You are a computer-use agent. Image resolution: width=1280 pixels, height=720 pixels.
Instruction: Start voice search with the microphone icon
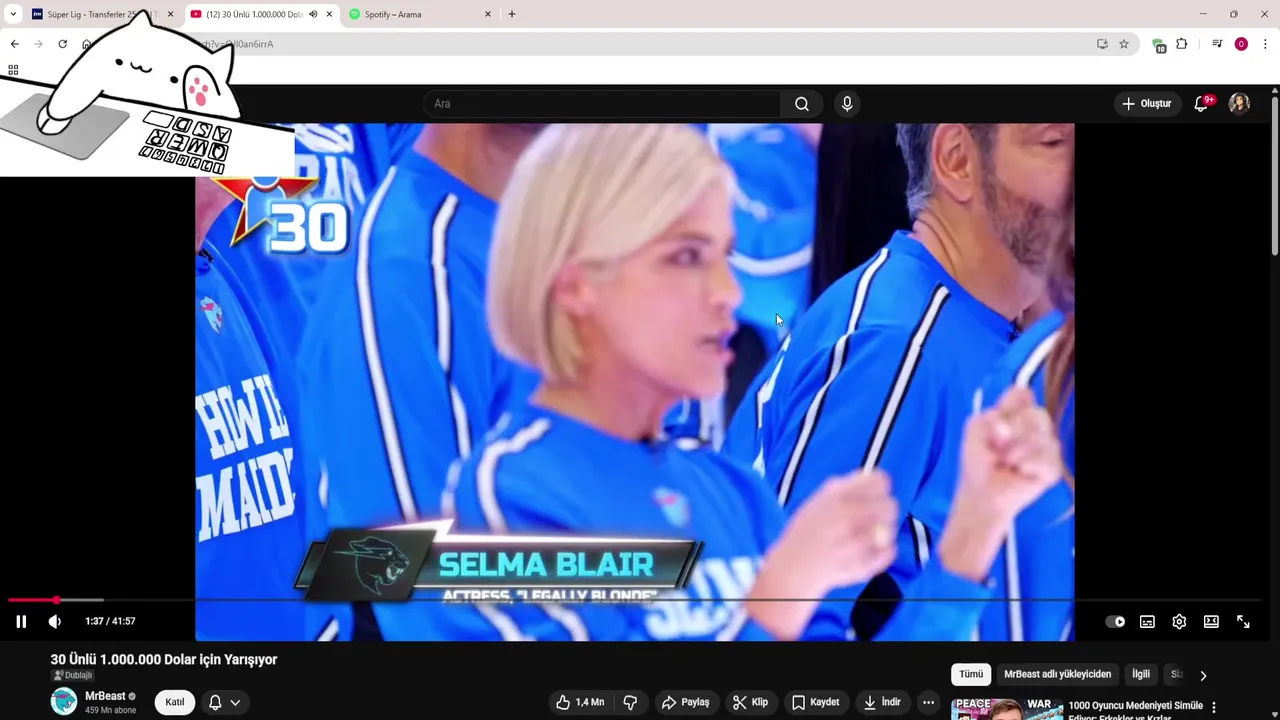click(847, 104)
